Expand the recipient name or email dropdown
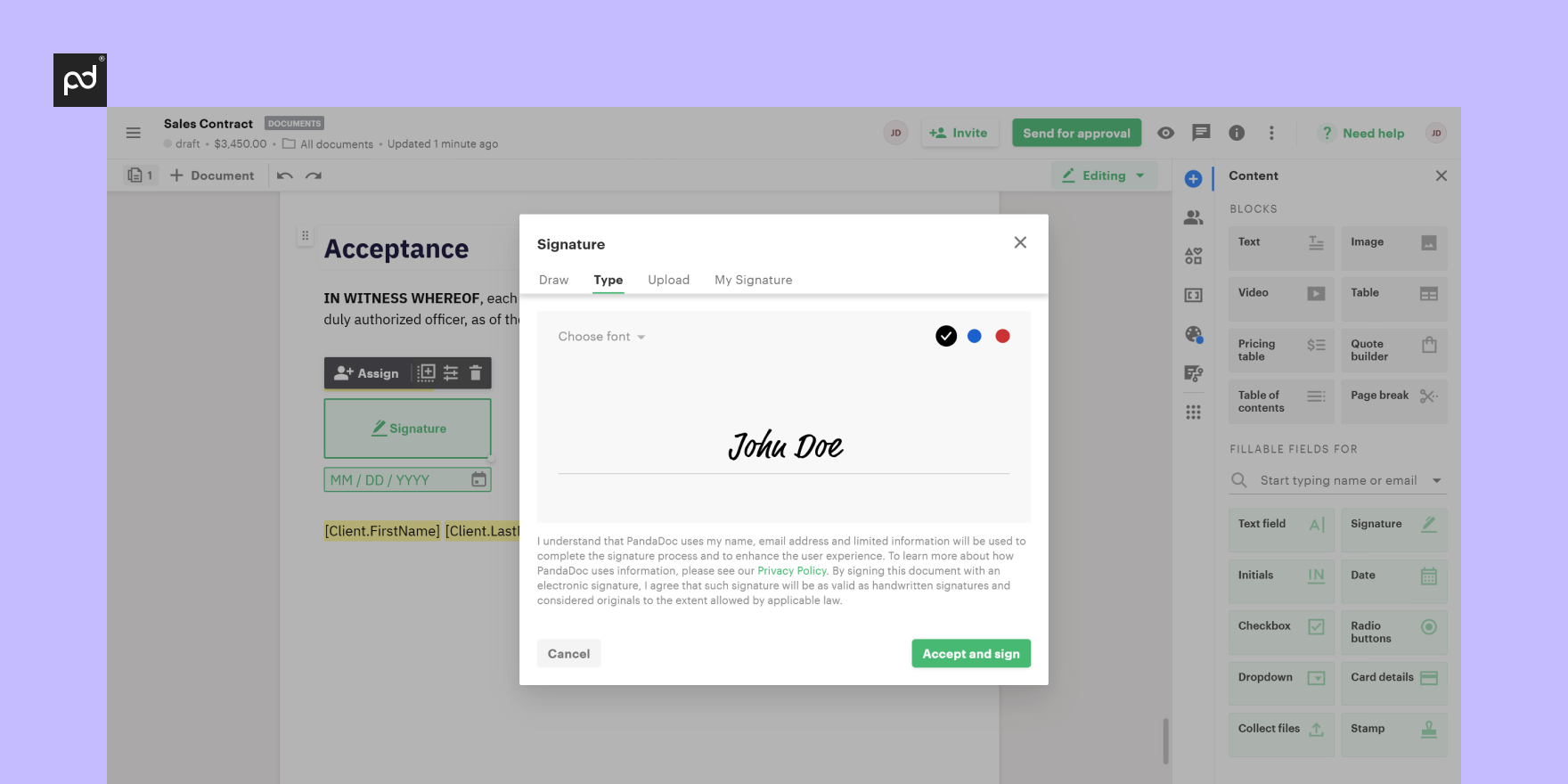 point(1436,480)
